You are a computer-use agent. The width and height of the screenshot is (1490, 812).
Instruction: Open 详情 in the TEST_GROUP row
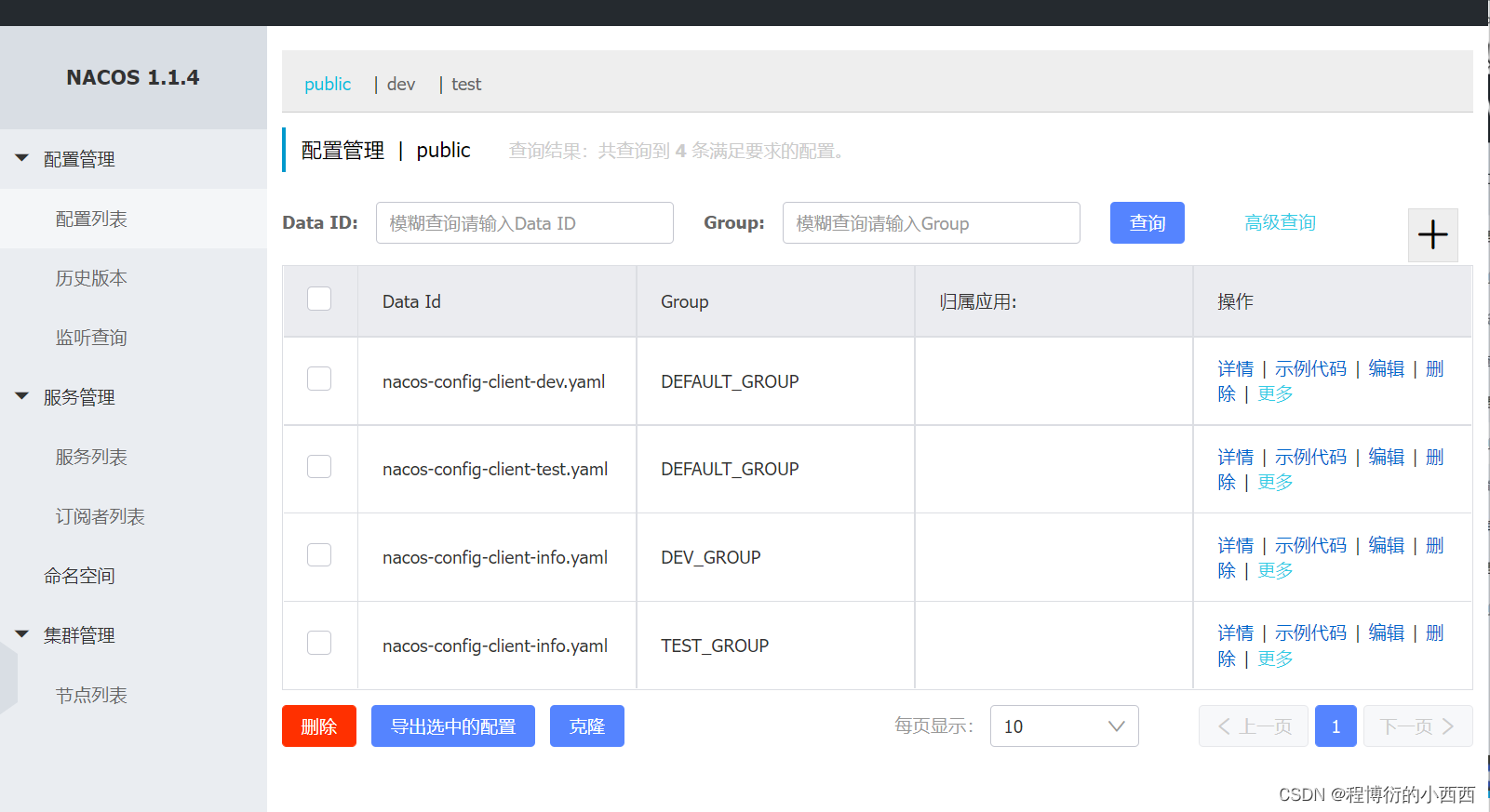(x=1235, y=632)
